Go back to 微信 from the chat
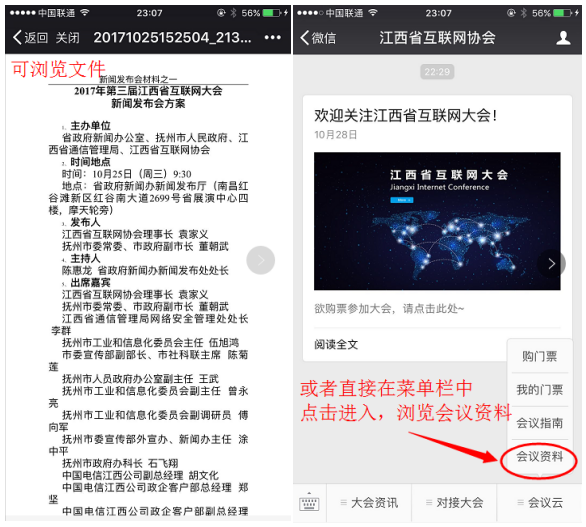Screen dimensions: 586x527 pos(318,38)
